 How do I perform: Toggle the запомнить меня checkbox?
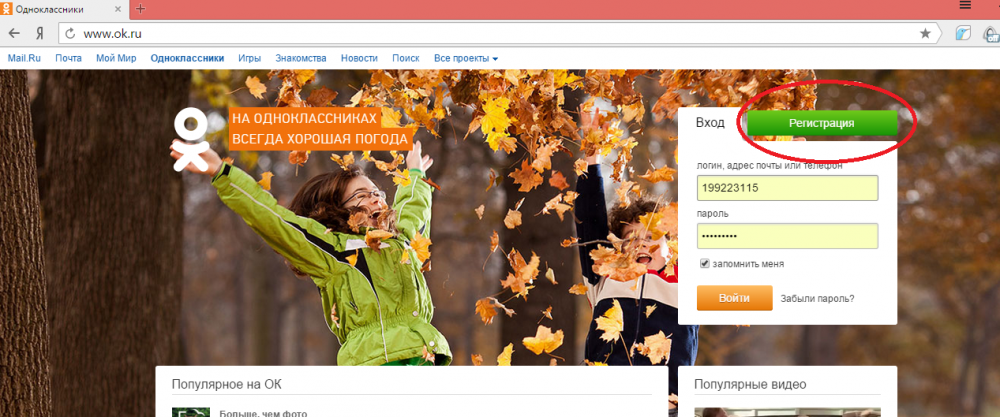coord(705,263)
